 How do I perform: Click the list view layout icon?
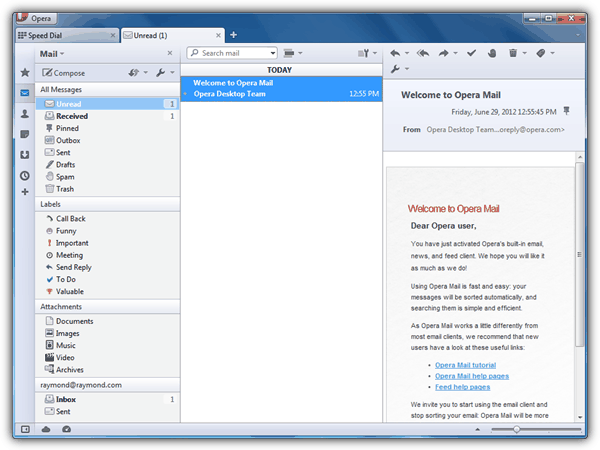[x=289, y=53]
